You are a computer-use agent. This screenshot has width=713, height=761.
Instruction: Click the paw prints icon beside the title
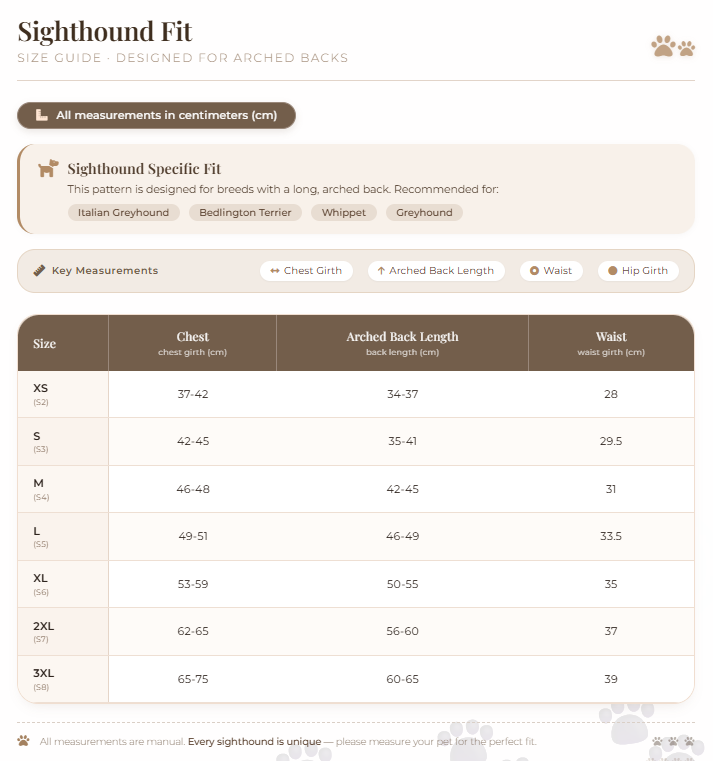pyautogui.click(x=673, y=47)
